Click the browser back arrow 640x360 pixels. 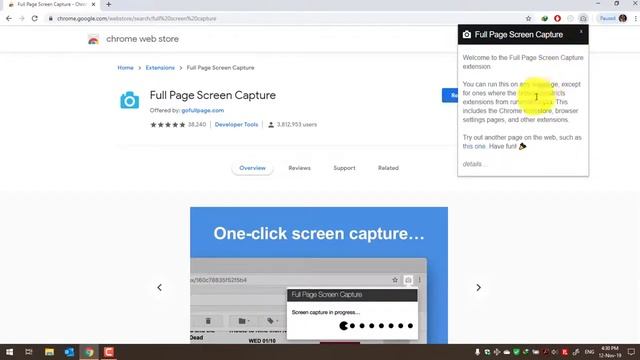click(x=9, y=18)
